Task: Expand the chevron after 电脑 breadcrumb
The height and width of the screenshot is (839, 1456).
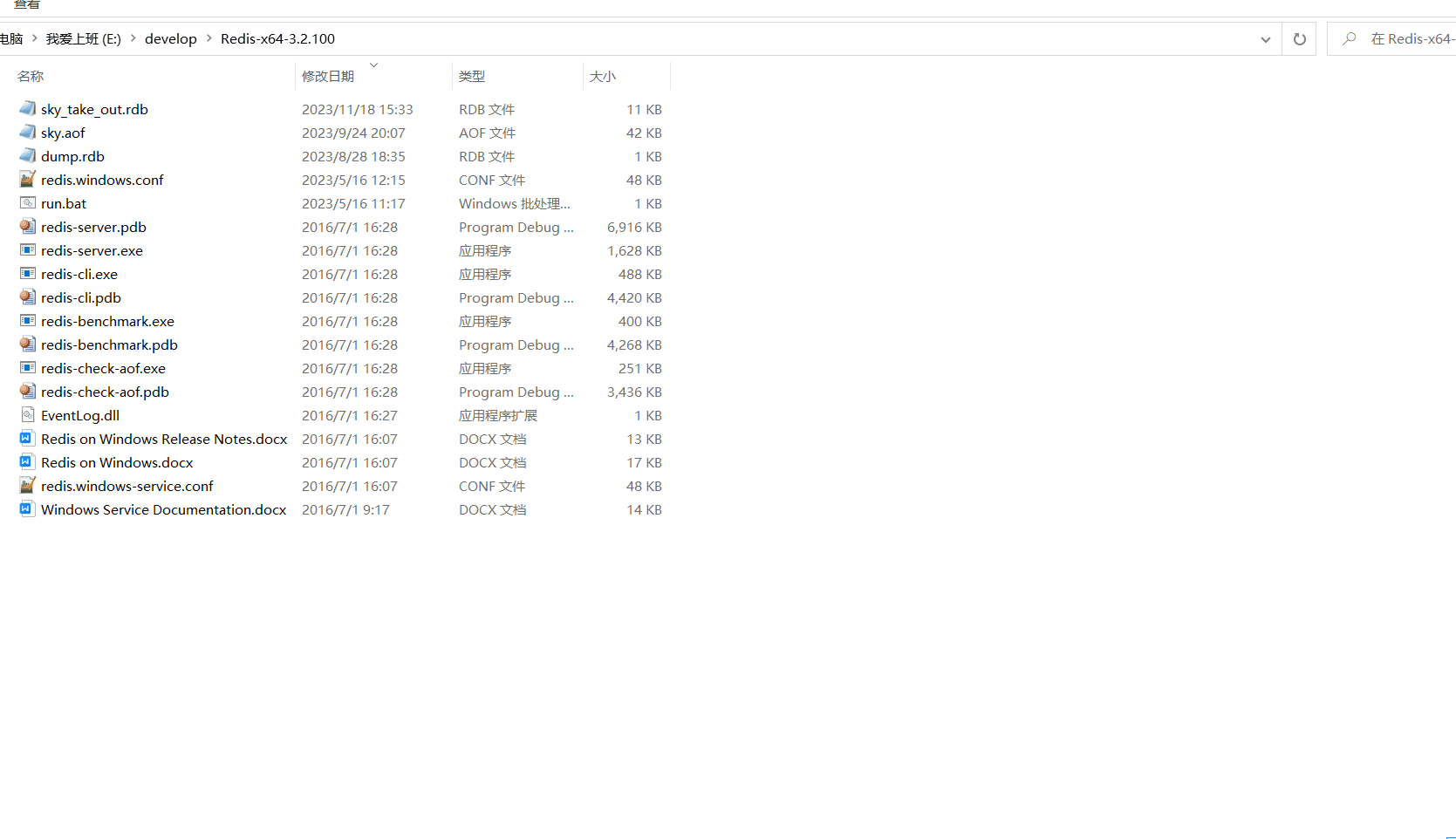Action: [x=35, y=38]
